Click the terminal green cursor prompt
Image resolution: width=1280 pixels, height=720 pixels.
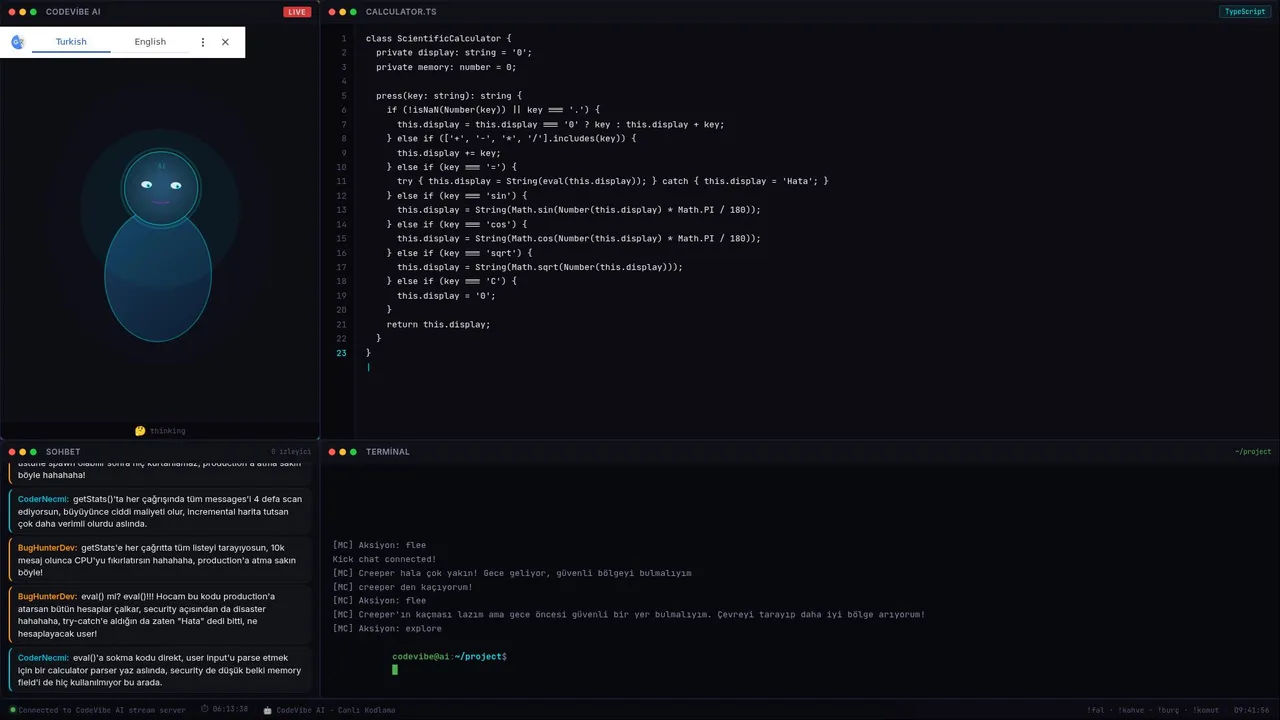point(395,670)
